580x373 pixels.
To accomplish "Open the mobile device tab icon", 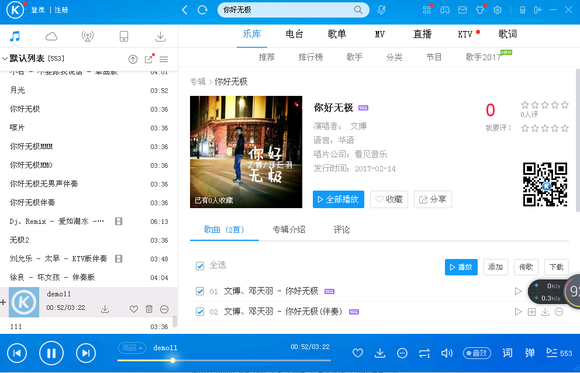I will tap(124, 36).
